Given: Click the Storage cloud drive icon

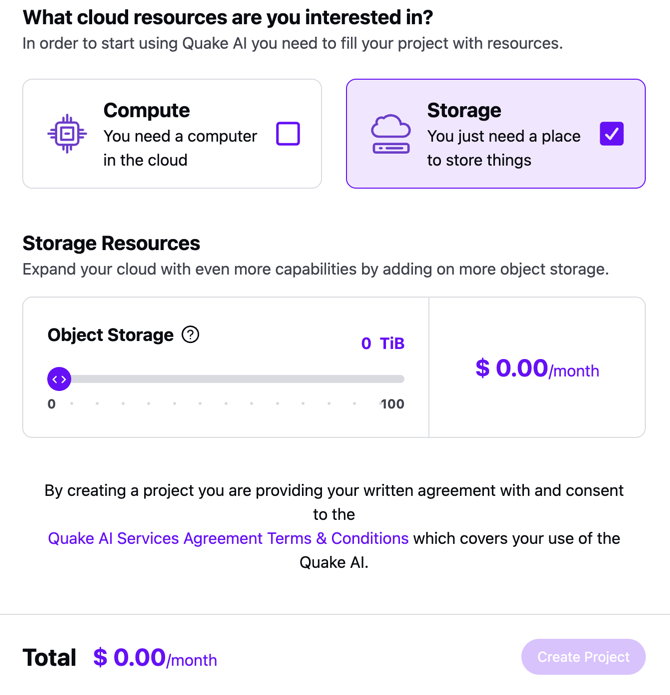Looking at the screenshot, I should click(390, 134).
